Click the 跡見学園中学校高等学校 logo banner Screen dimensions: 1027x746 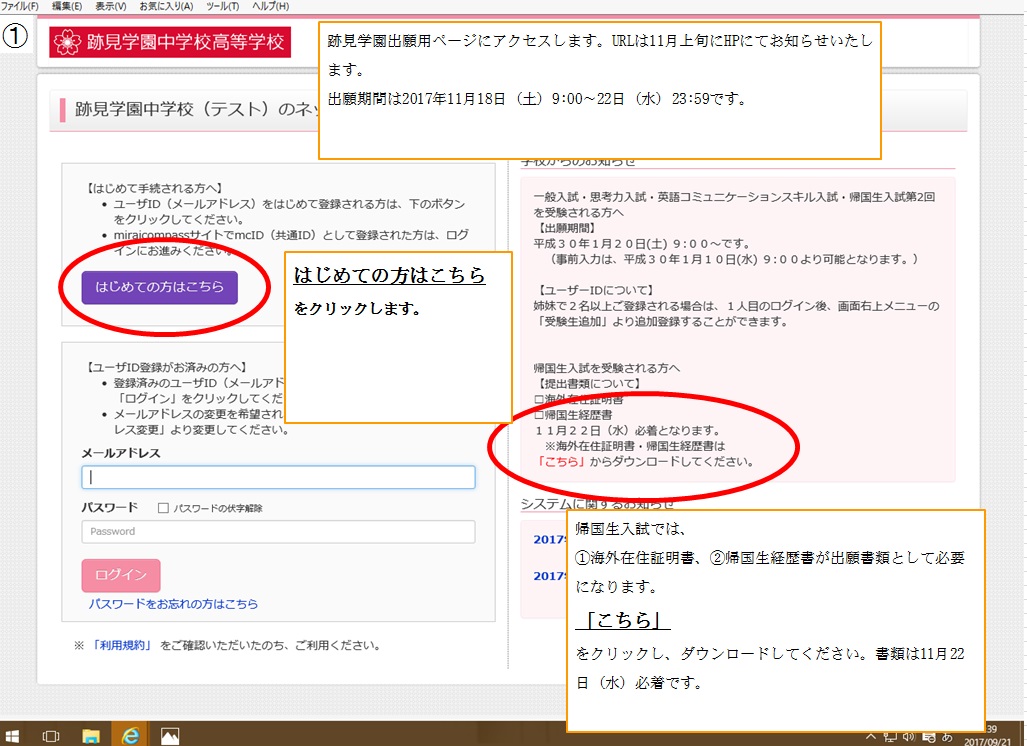(169, 42)
